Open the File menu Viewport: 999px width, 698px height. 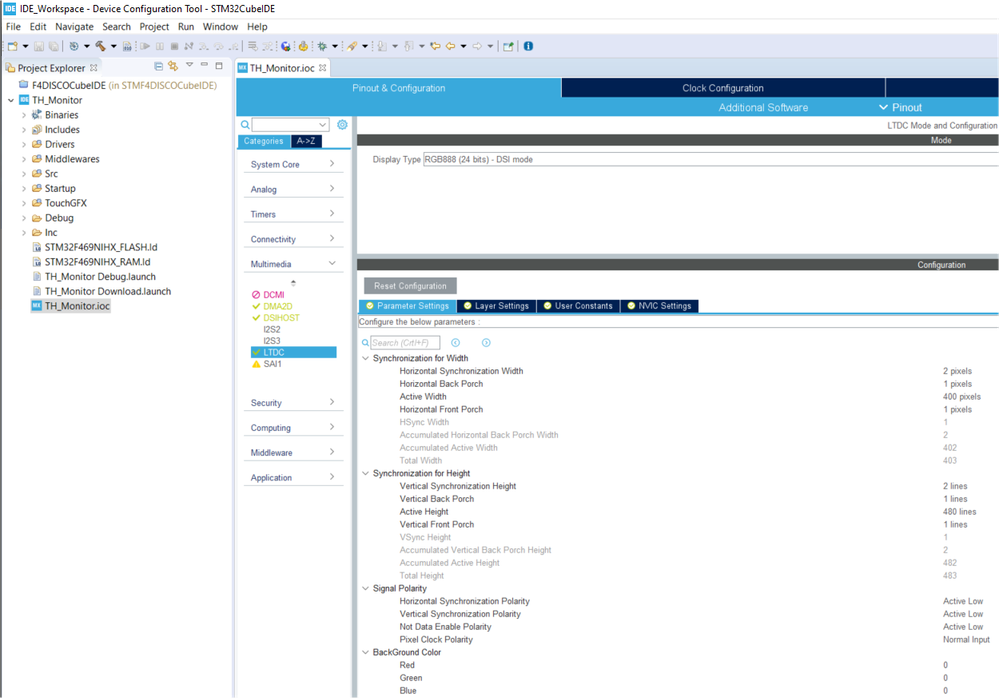click(x=13, y=27)
